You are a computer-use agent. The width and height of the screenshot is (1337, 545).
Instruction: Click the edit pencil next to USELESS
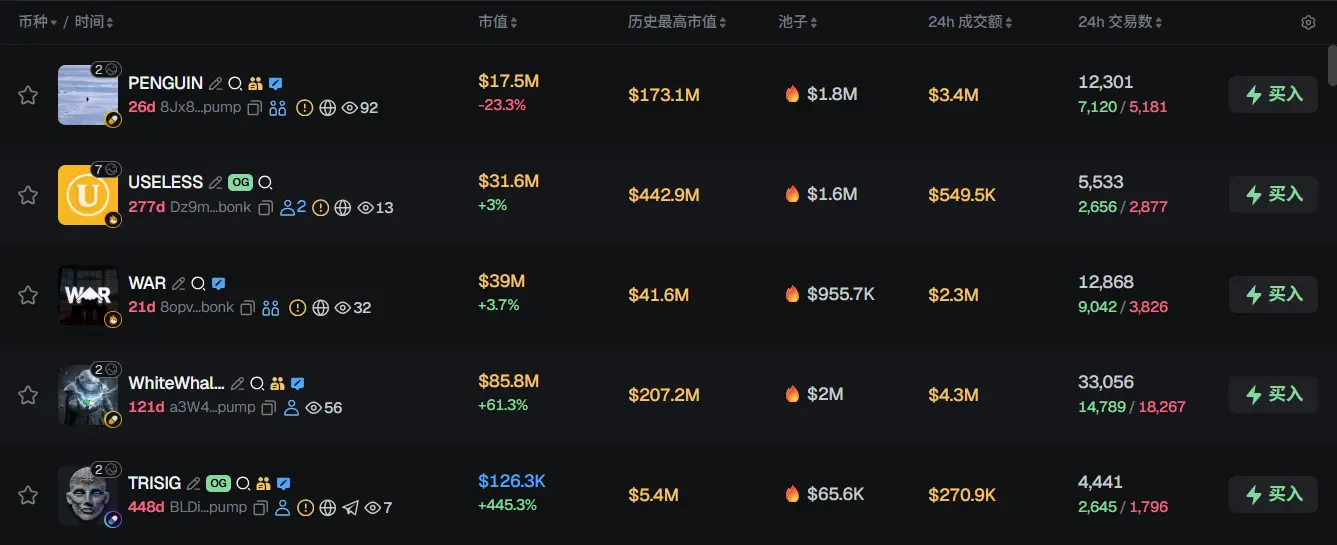[x=215, y=183]
